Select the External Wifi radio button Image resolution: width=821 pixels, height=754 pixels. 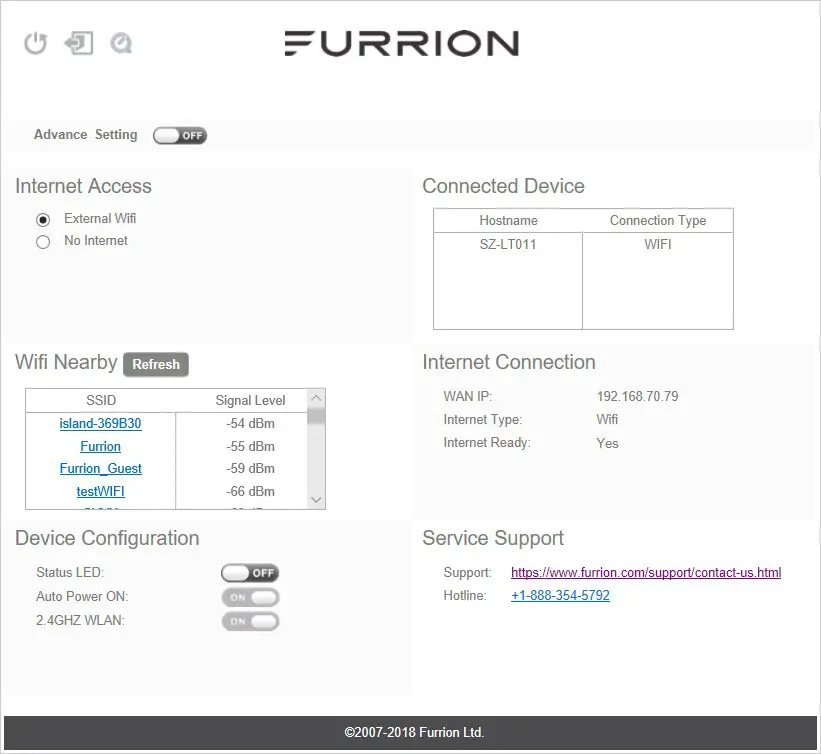[x=41, y=218]
